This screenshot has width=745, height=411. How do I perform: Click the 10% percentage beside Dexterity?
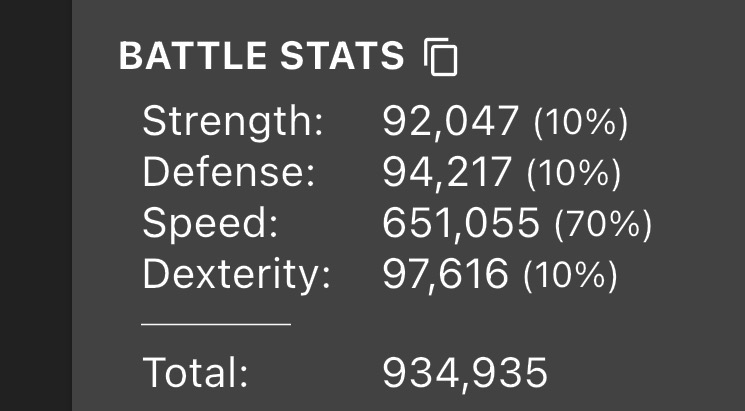click(x=570, y=276)
